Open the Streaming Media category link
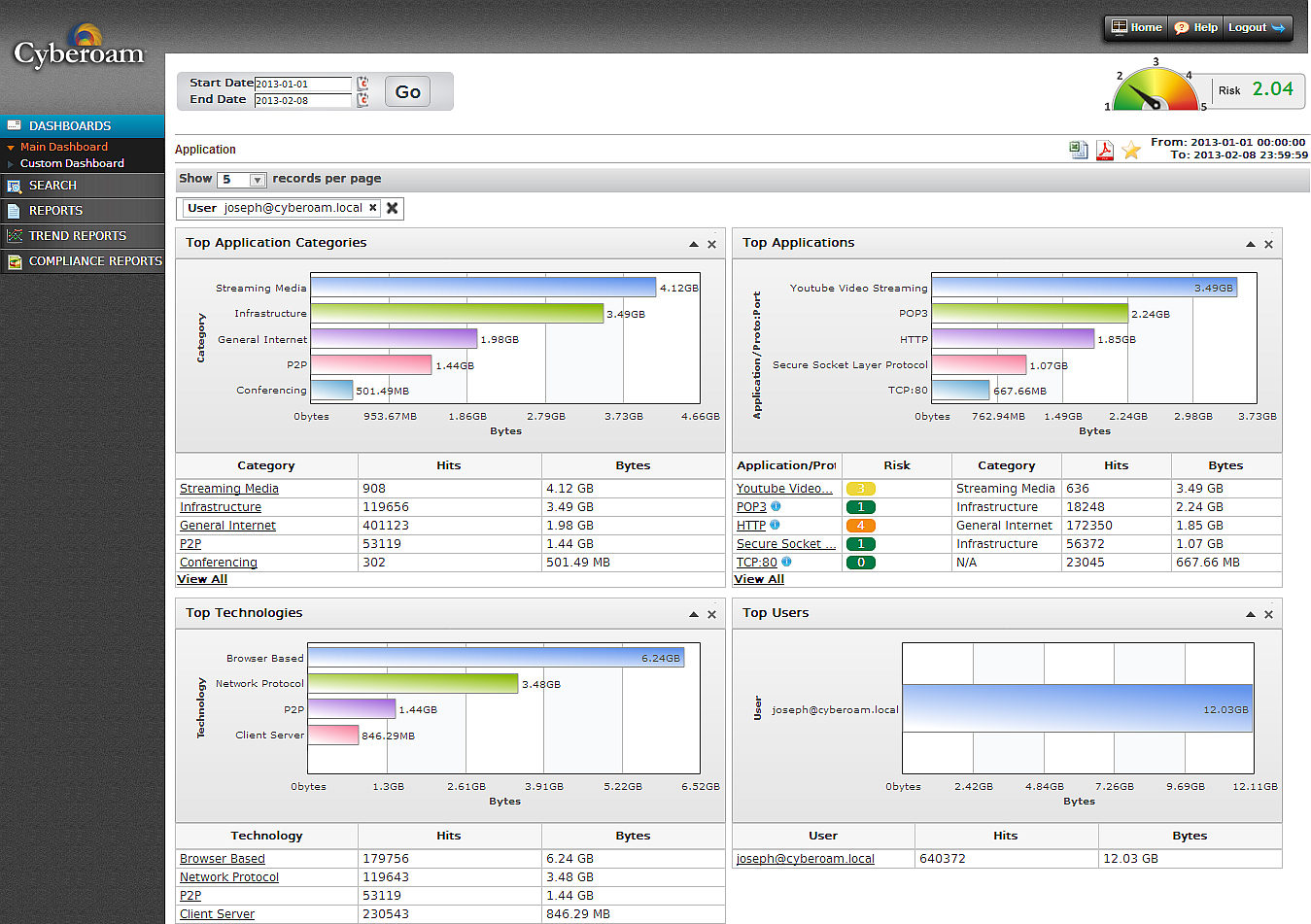Image resolution: width=1311 pixels, height=924 pixels. [x=229, y=489]
